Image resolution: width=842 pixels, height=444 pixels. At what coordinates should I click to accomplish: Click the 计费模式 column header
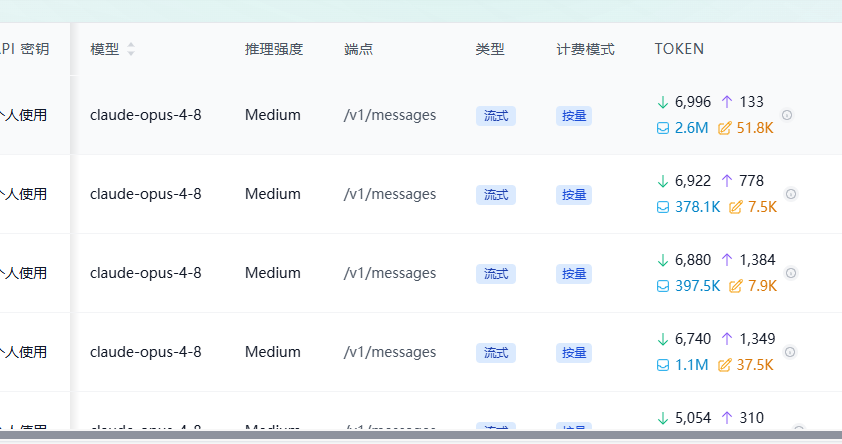pyautogui.click(x=585, y=49)
